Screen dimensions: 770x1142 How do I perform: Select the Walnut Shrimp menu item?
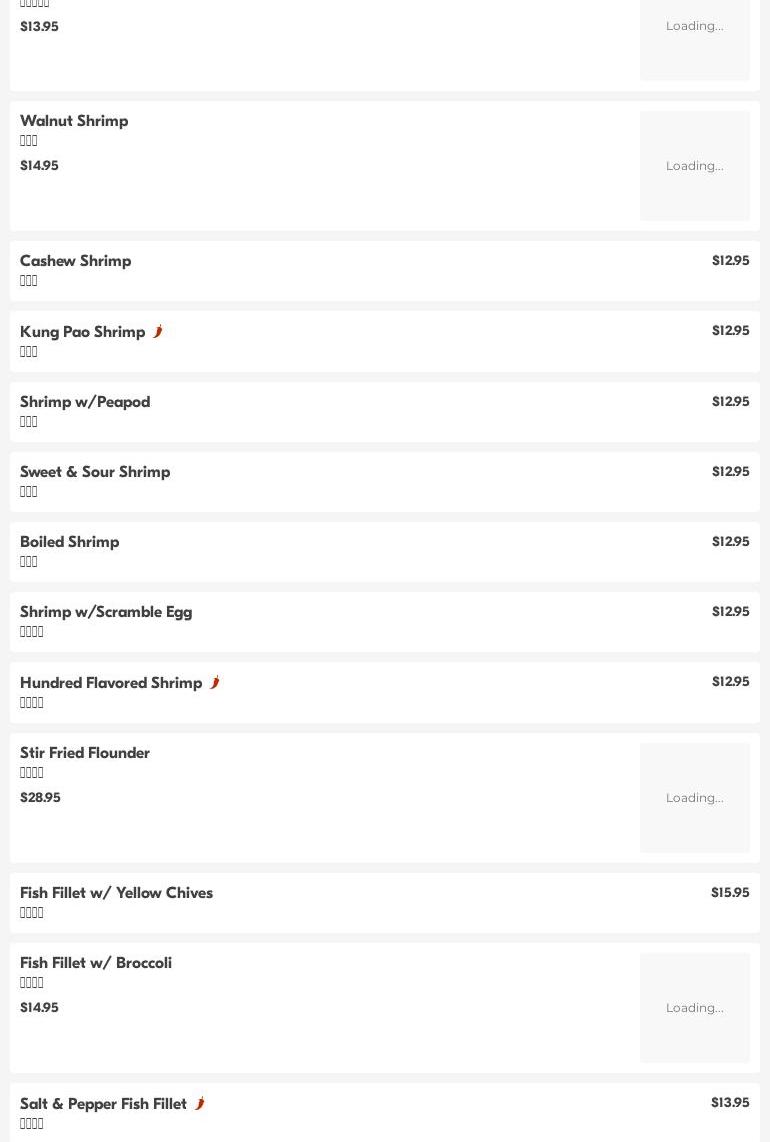click(x=74, y=121)
